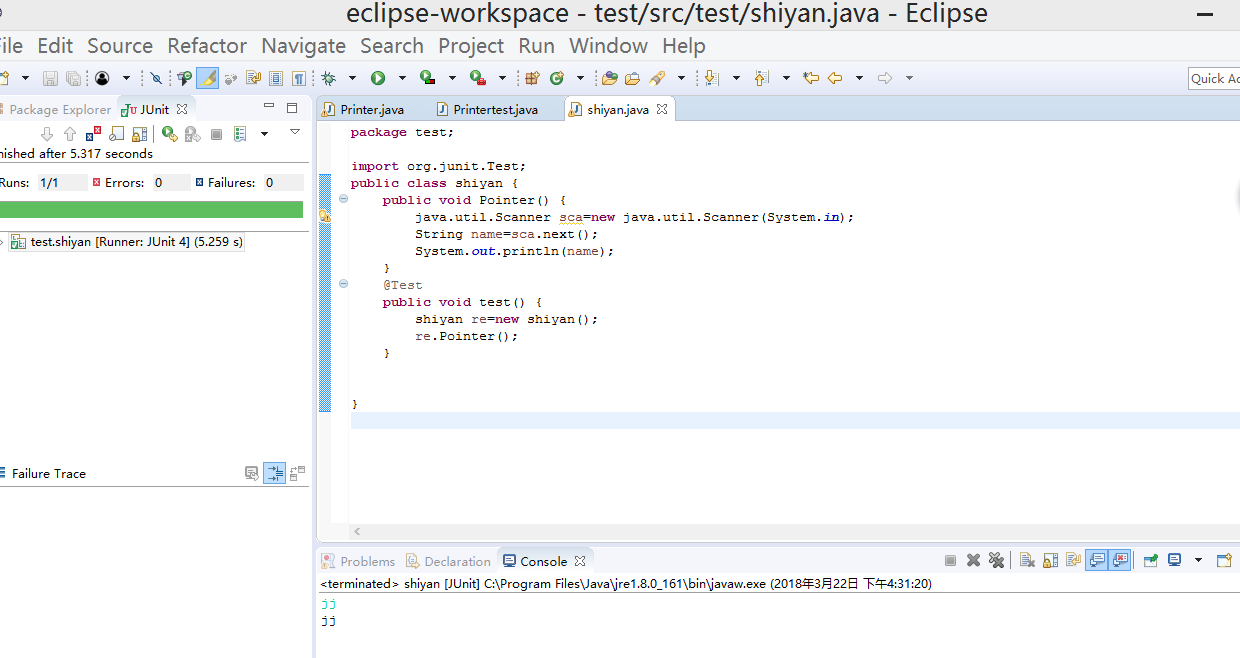Go to Last Edit Location
Image resolution: width=1240 pixels, height=658 pixels.
click(811, 78)
